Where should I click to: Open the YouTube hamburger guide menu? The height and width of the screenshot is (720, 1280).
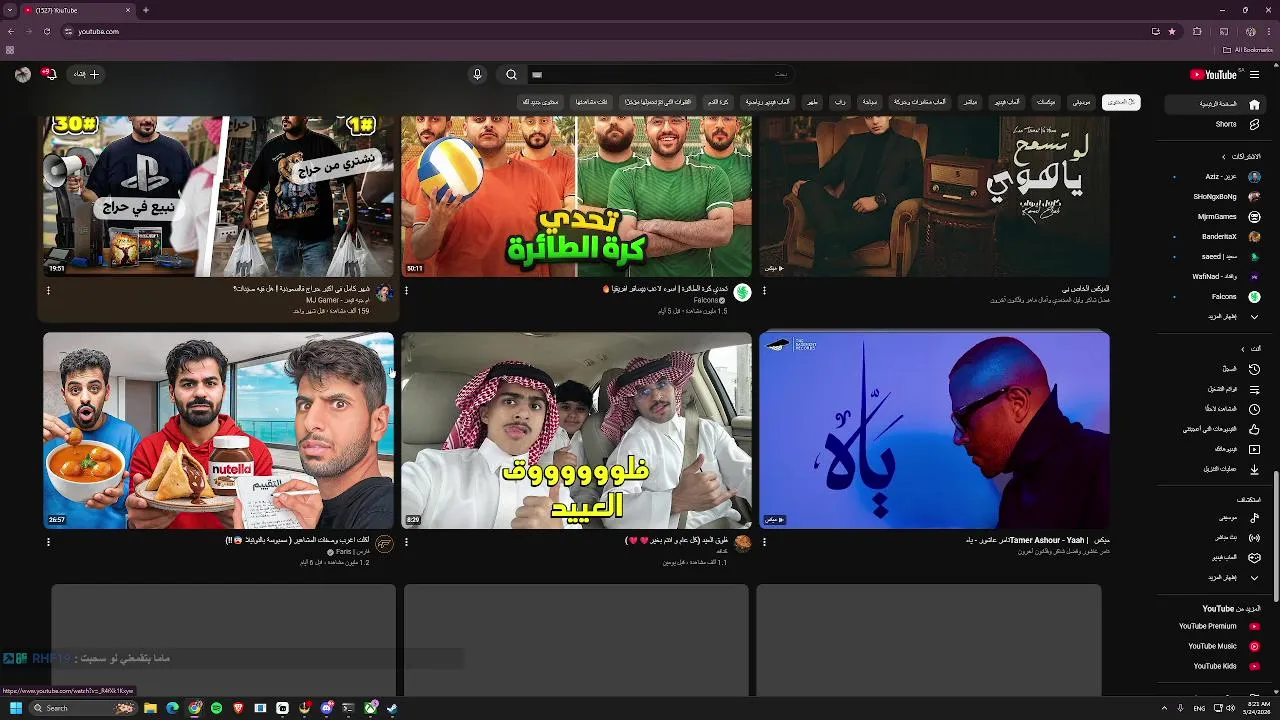(x=1254, y=74)
